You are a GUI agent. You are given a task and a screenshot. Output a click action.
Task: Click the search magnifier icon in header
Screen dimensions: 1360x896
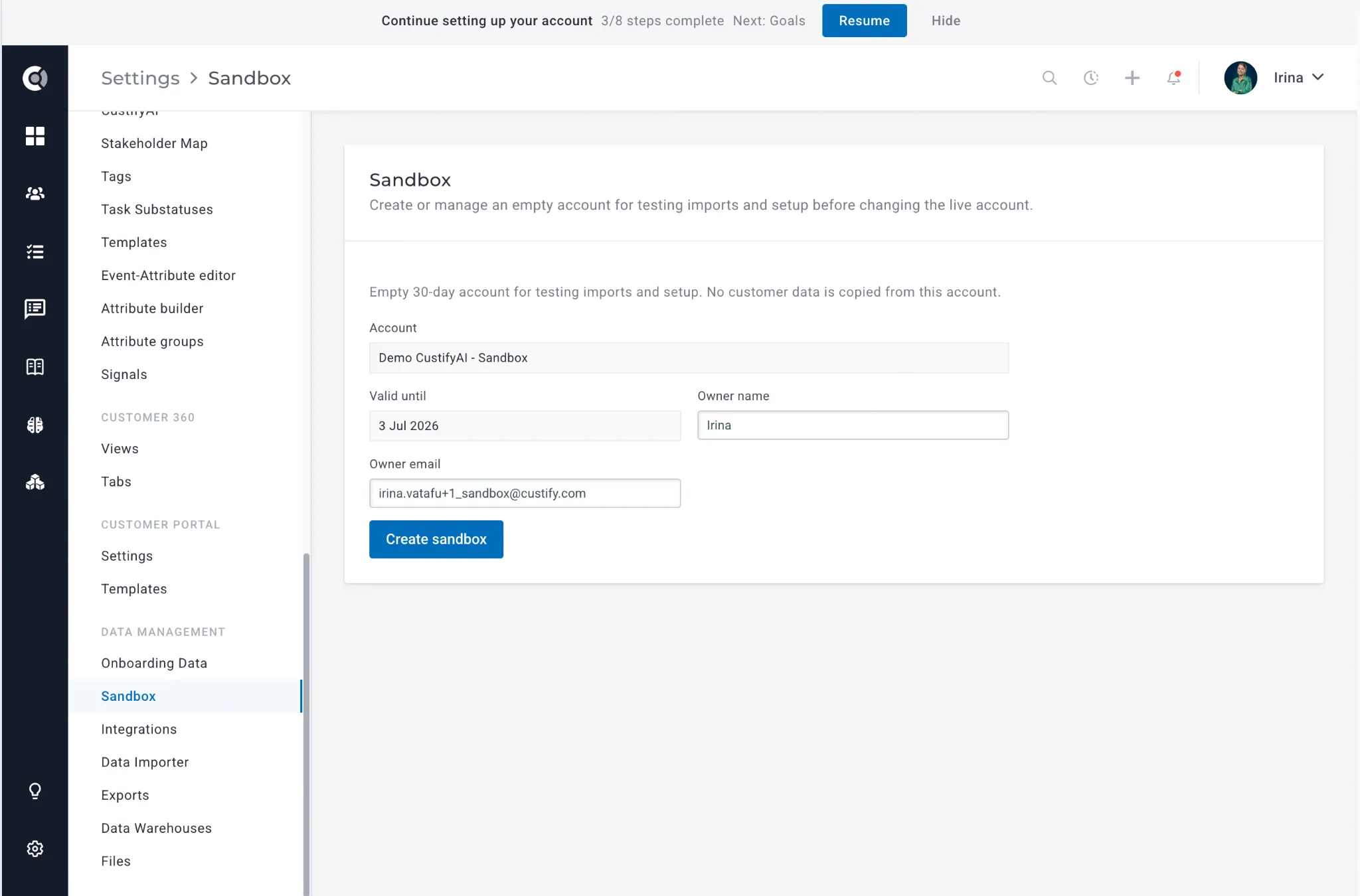click(1049, 78)
